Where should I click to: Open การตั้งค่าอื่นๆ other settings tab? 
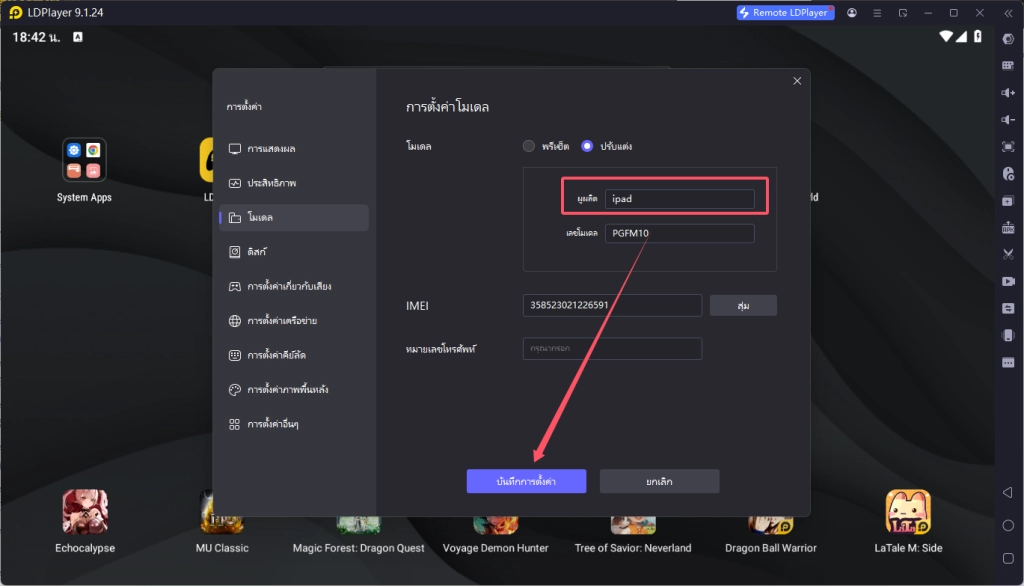click(294, 424)
